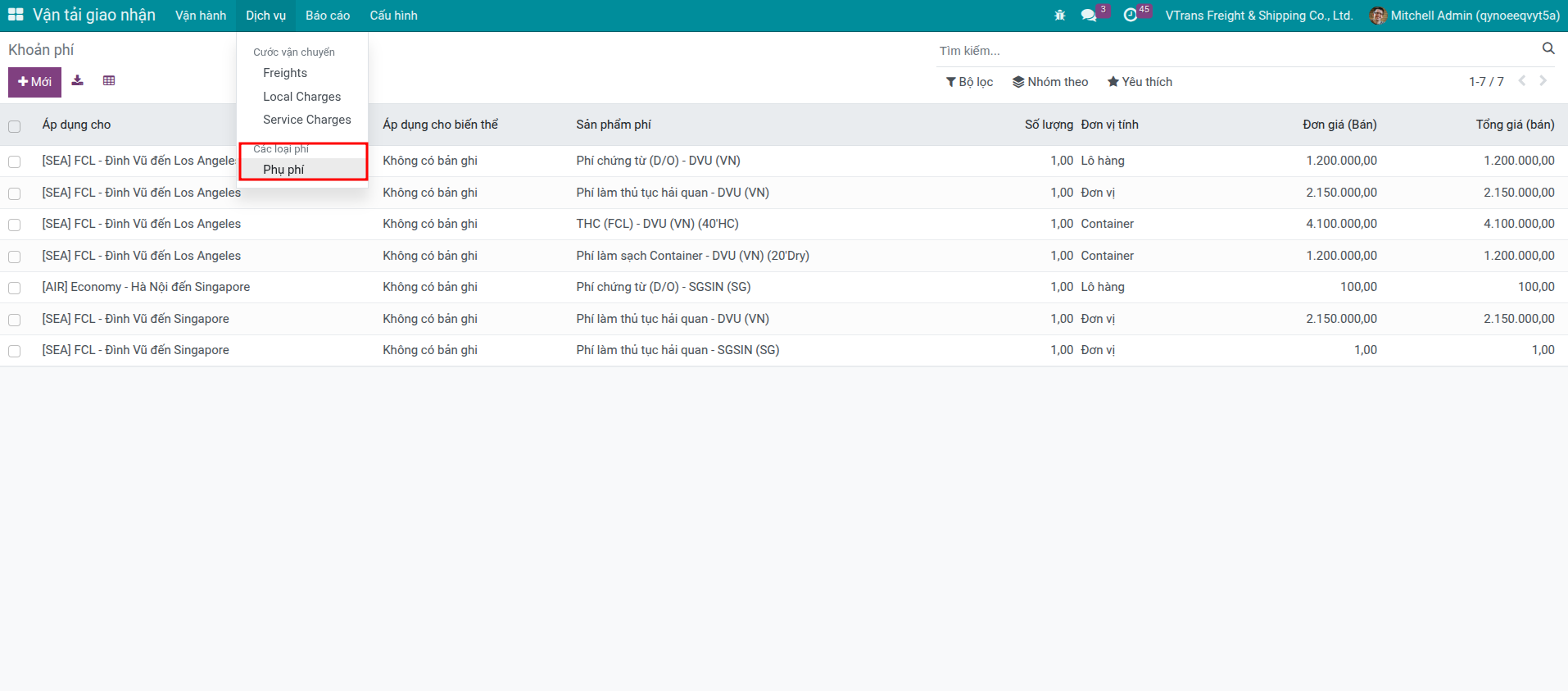Viewport: 1568px width, 691px height.
Task: Click the Mới new record button
Action: click(34, 82)
